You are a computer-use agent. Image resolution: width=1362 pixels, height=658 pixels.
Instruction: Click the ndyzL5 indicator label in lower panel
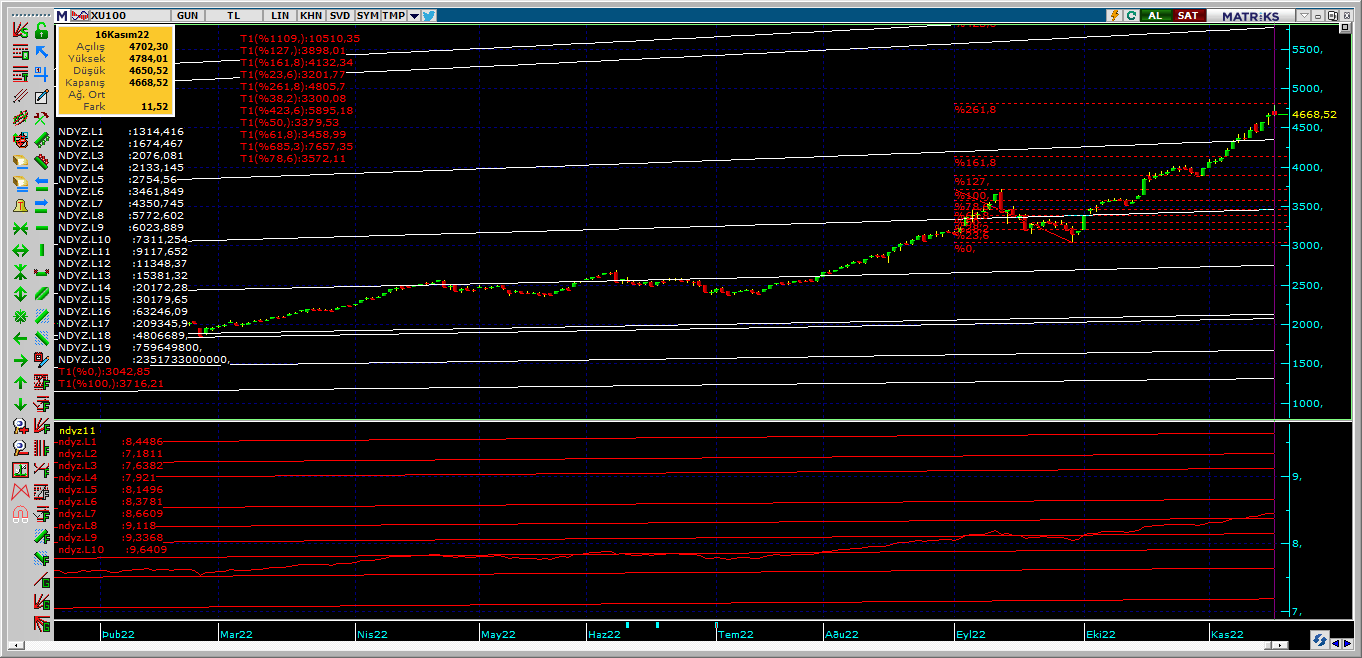click(77, 490)
